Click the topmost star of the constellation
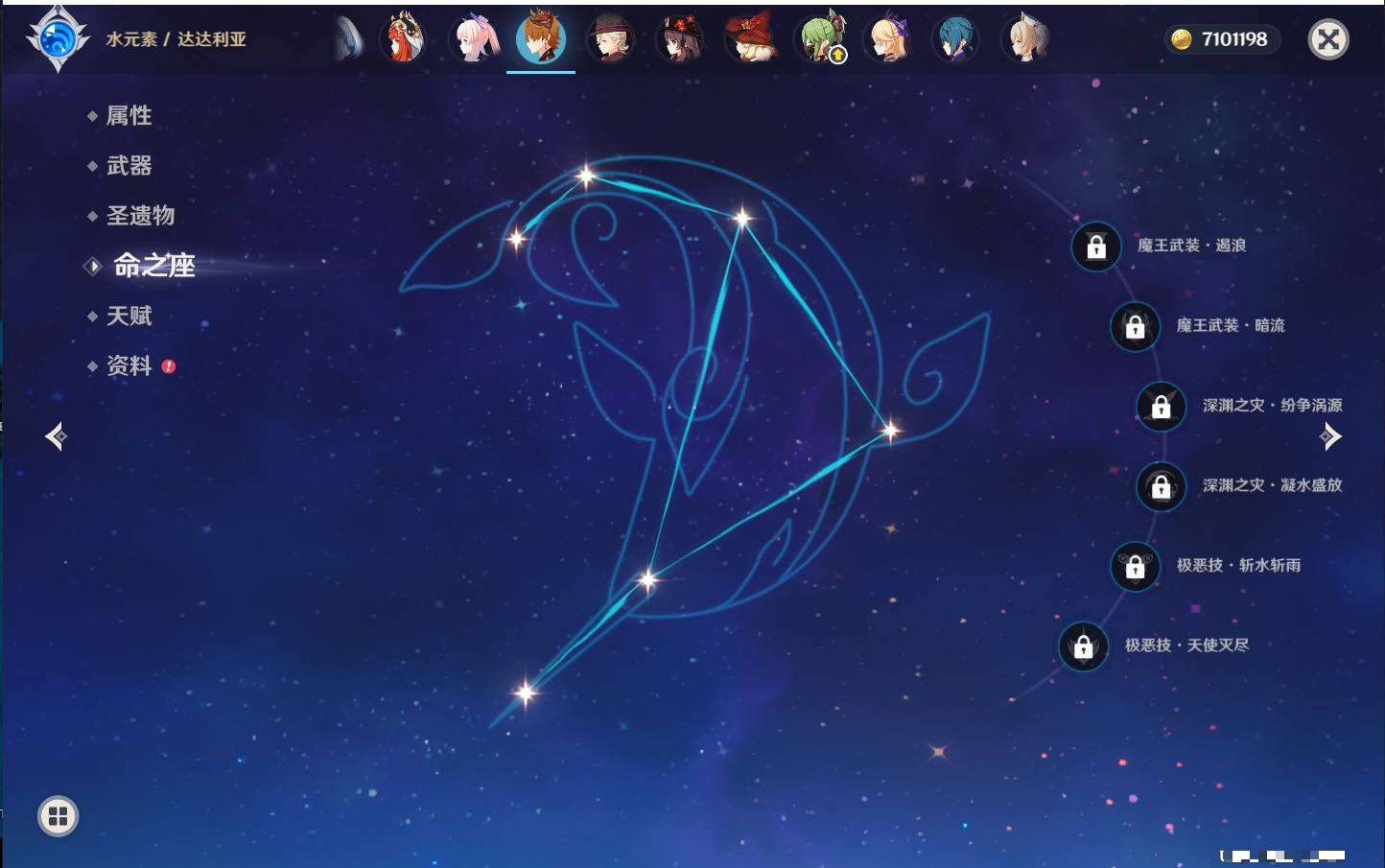The height and width of the screenshot is (868, 1385). pyautogui.click(x=586, y=176)
